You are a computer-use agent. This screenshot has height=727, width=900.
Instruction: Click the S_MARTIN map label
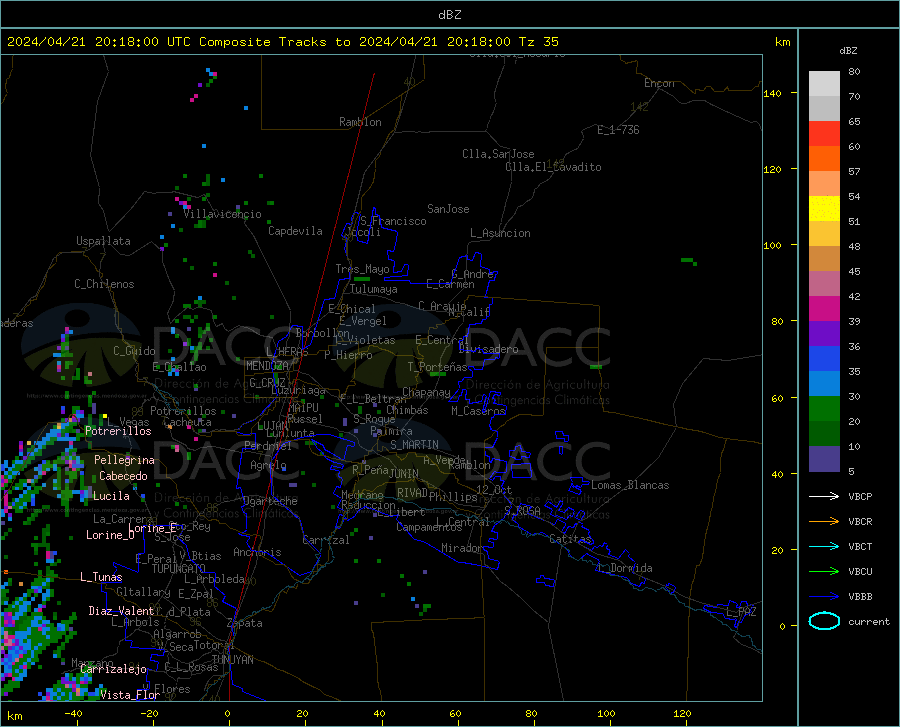point(414,445)
